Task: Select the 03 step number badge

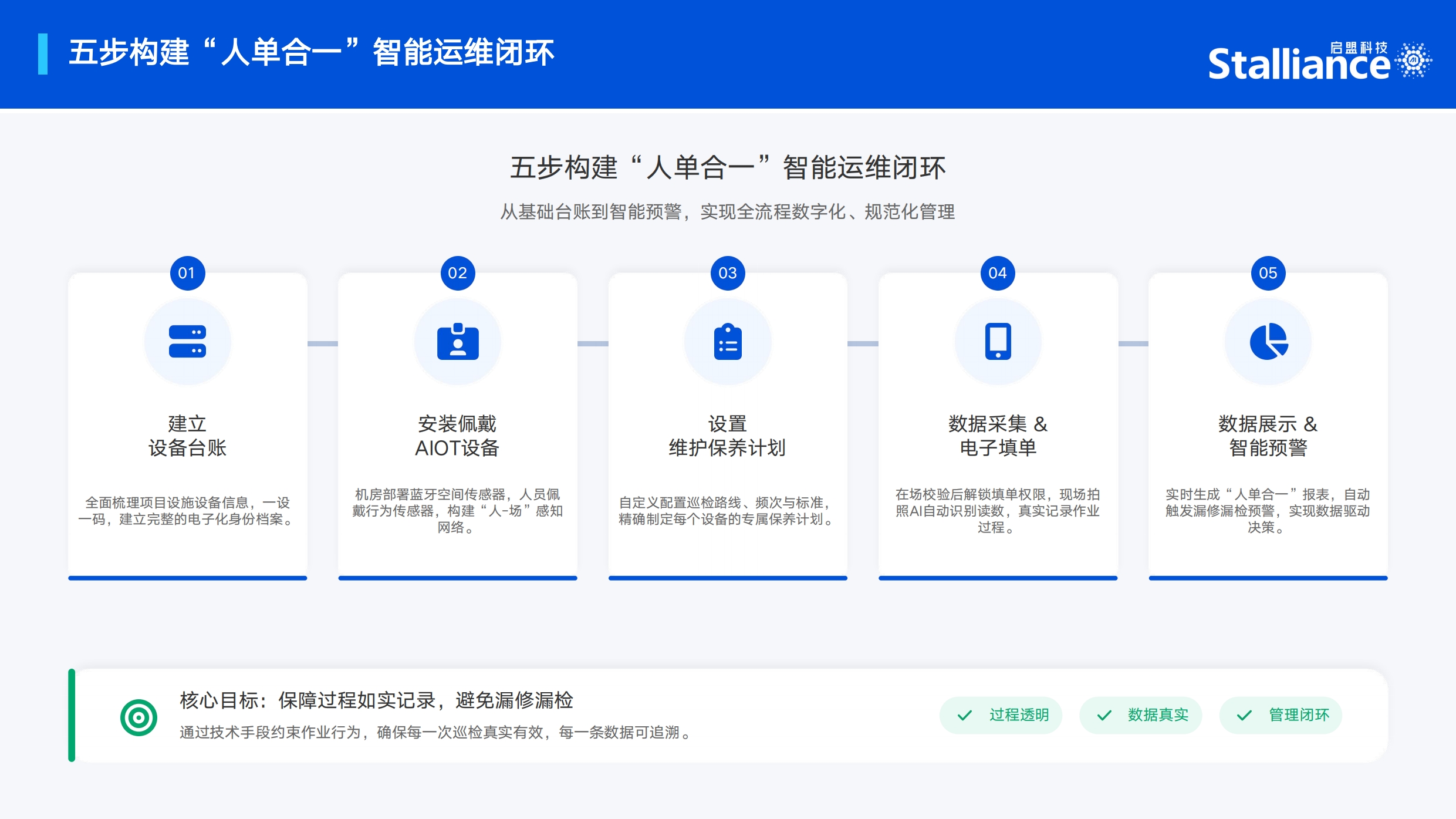Action: tap(728, 273)
